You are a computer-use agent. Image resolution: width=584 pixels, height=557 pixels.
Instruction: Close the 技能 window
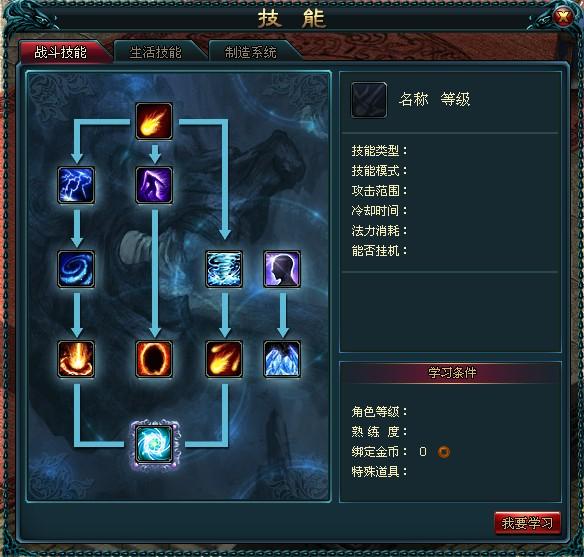tap(563, 16)
